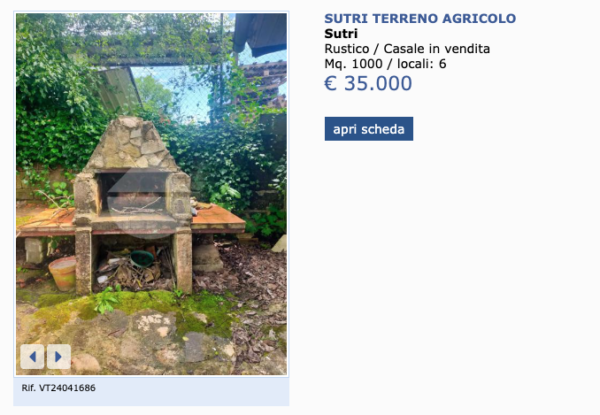The image size is (600, 415).
Task: Select the reference code VT24041686
Action: click(67, 388)
